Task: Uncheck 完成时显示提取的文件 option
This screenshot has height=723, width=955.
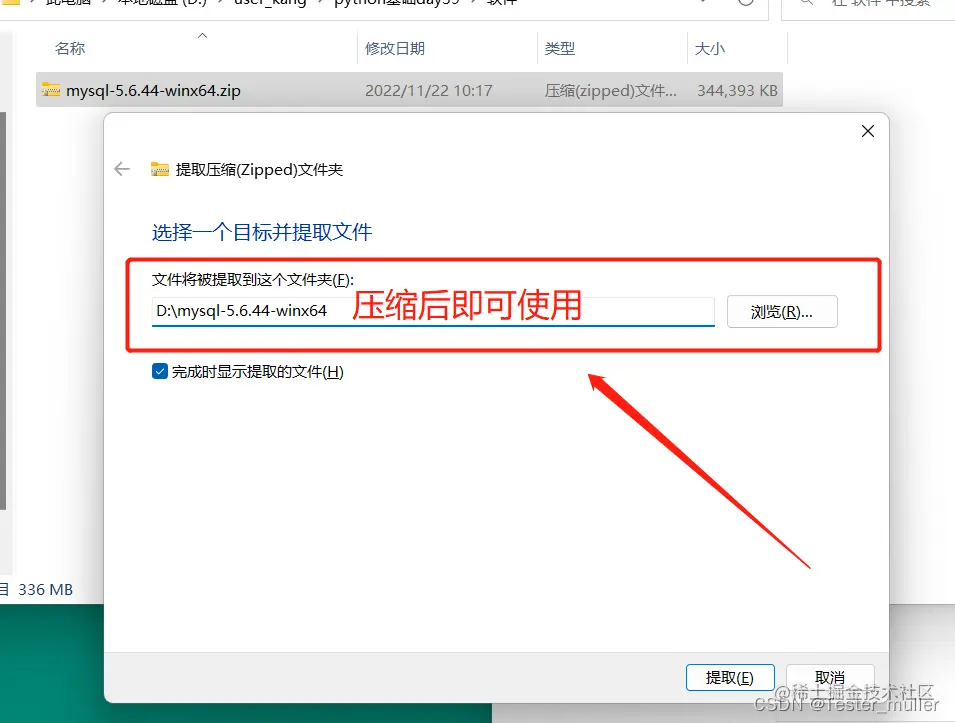Action: 160,371
